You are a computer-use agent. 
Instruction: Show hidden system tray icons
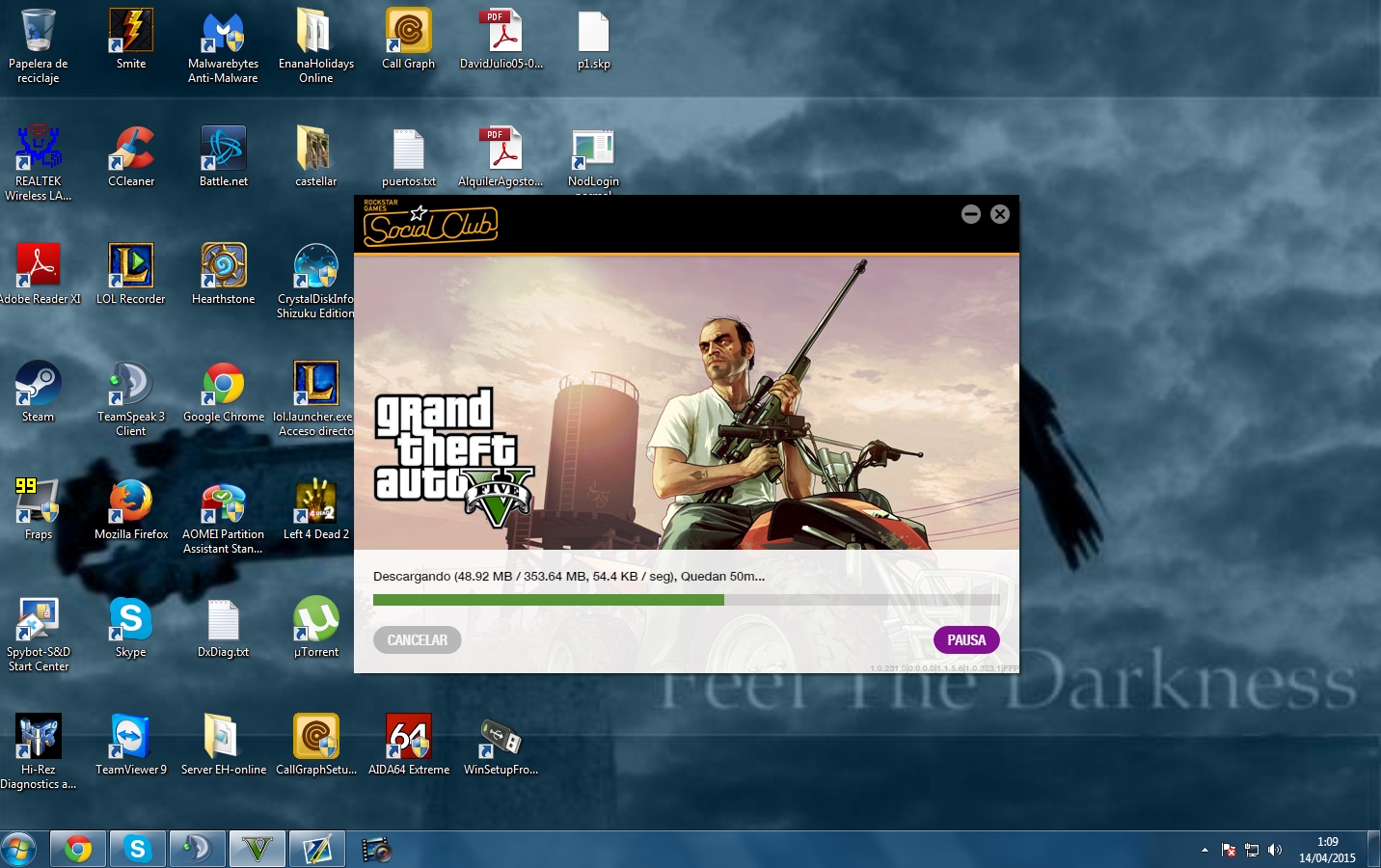point(1205,850)
